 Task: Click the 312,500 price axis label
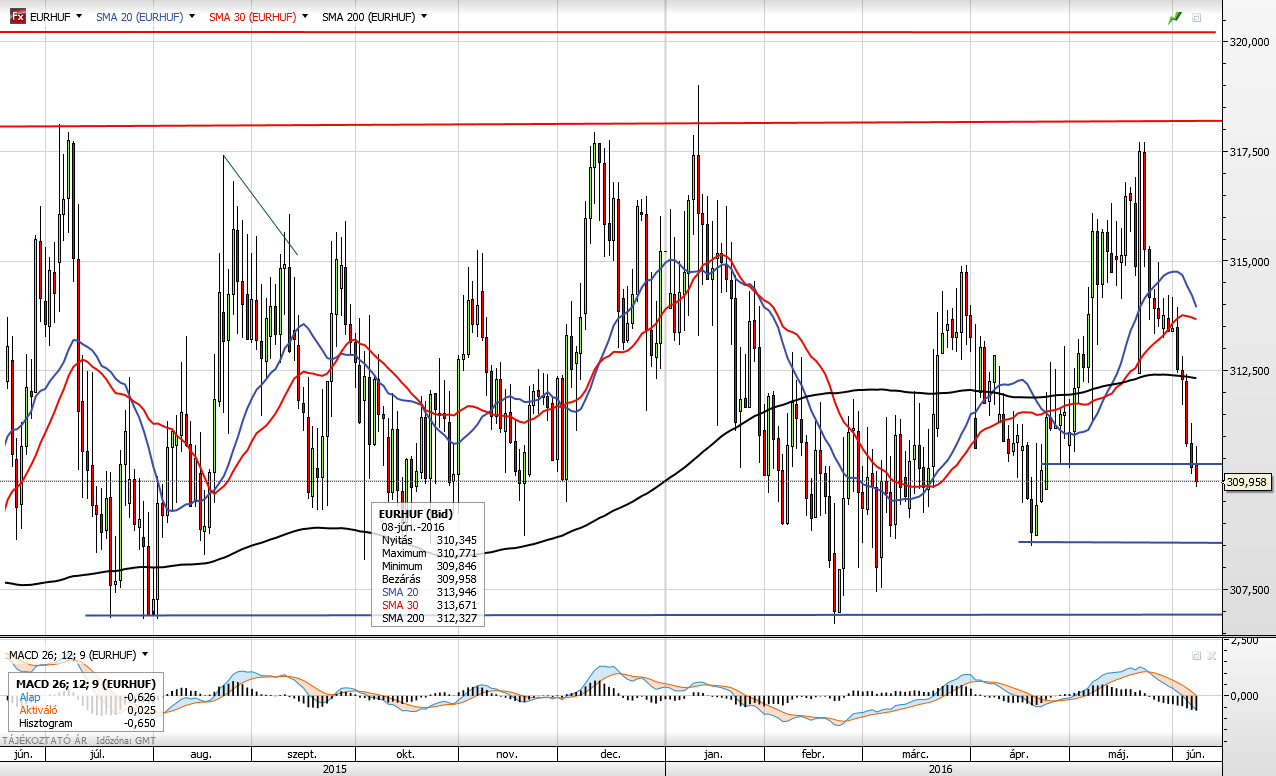(x=1250, y=372)
